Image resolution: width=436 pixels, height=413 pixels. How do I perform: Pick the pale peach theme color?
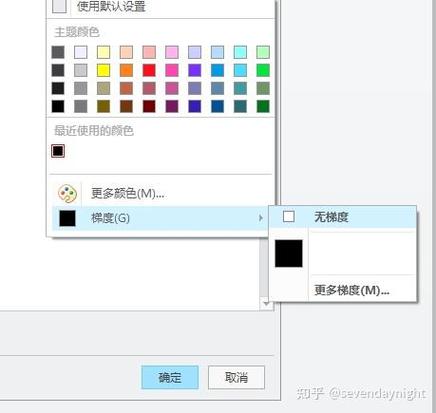pos(126,52)
